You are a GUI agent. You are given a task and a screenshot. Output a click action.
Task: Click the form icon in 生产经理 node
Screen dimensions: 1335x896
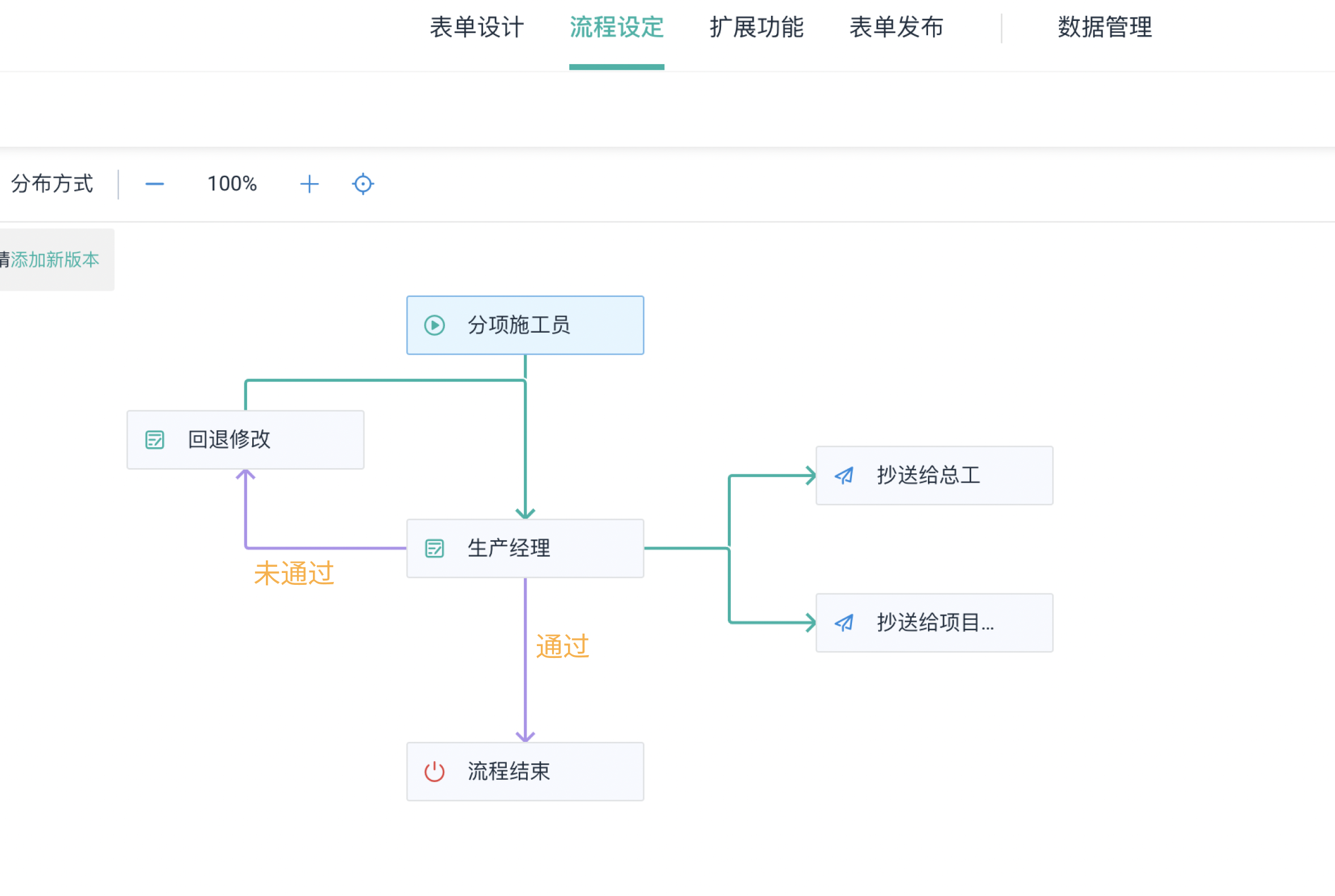[434, 549]
